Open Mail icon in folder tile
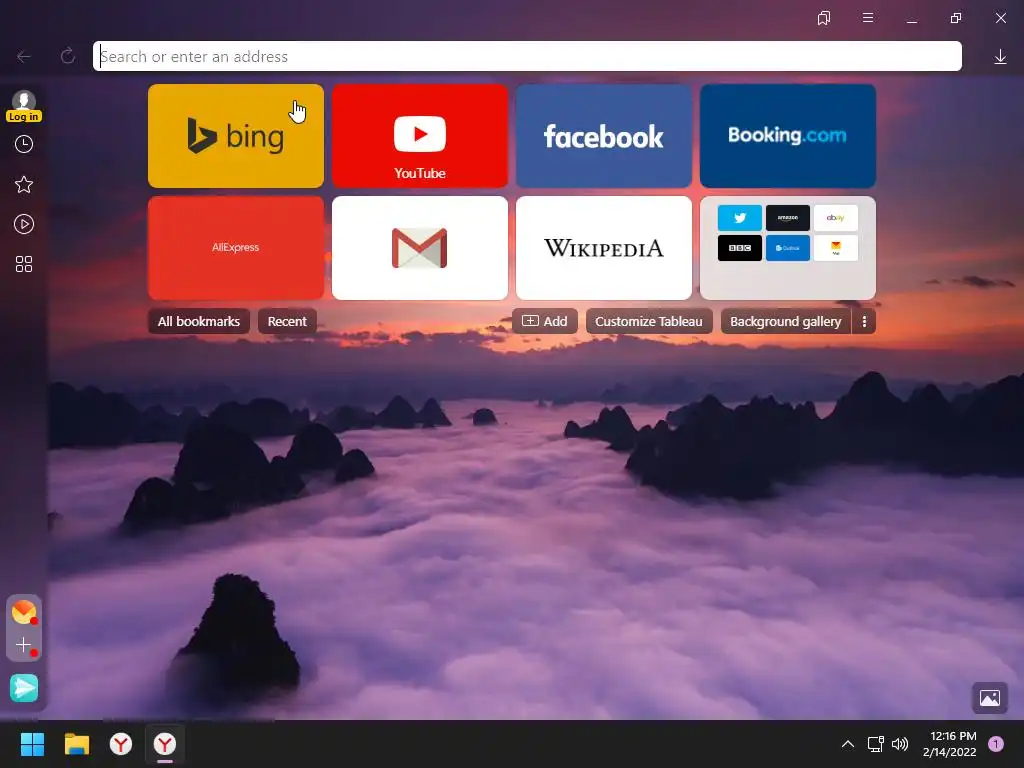 836,248
